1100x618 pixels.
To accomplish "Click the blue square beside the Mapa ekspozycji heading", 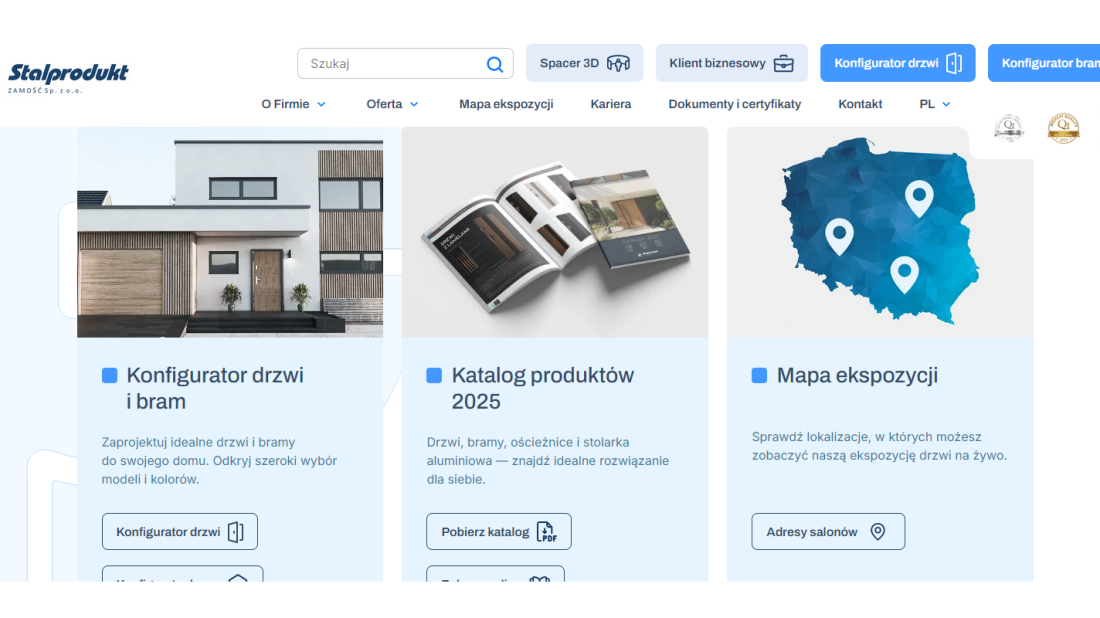I will [759, 375].
